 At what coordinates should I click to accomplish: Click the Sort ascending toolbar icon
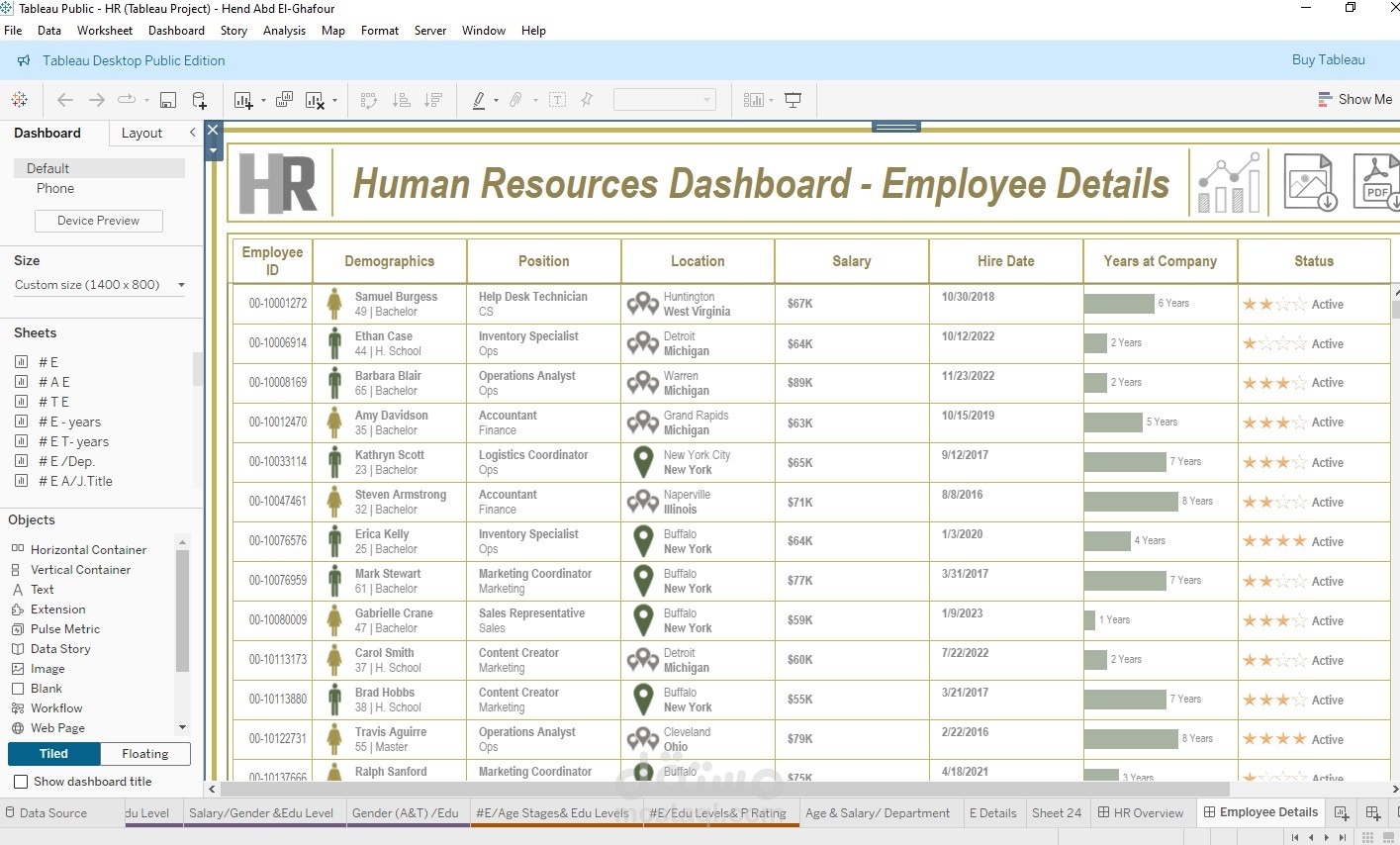pos(401,100)
